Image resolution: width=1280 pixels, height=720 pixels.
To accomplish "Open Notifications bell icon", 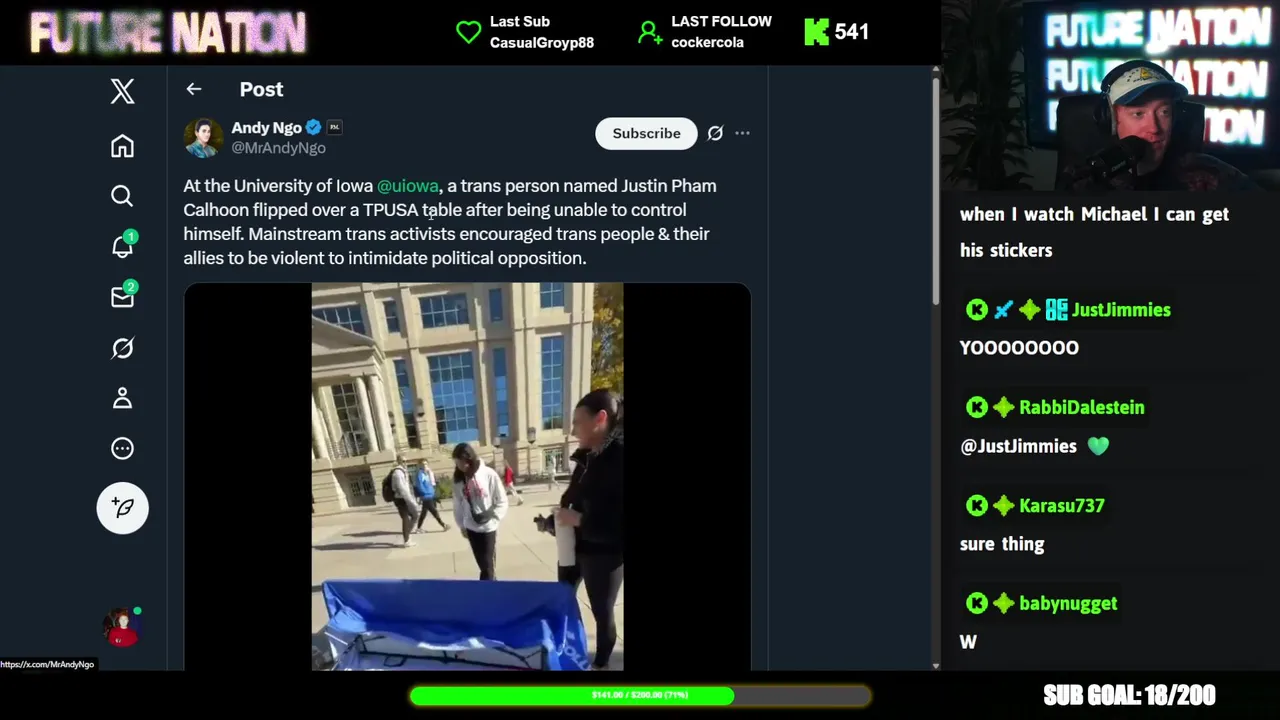I will [x=122, y=246].
